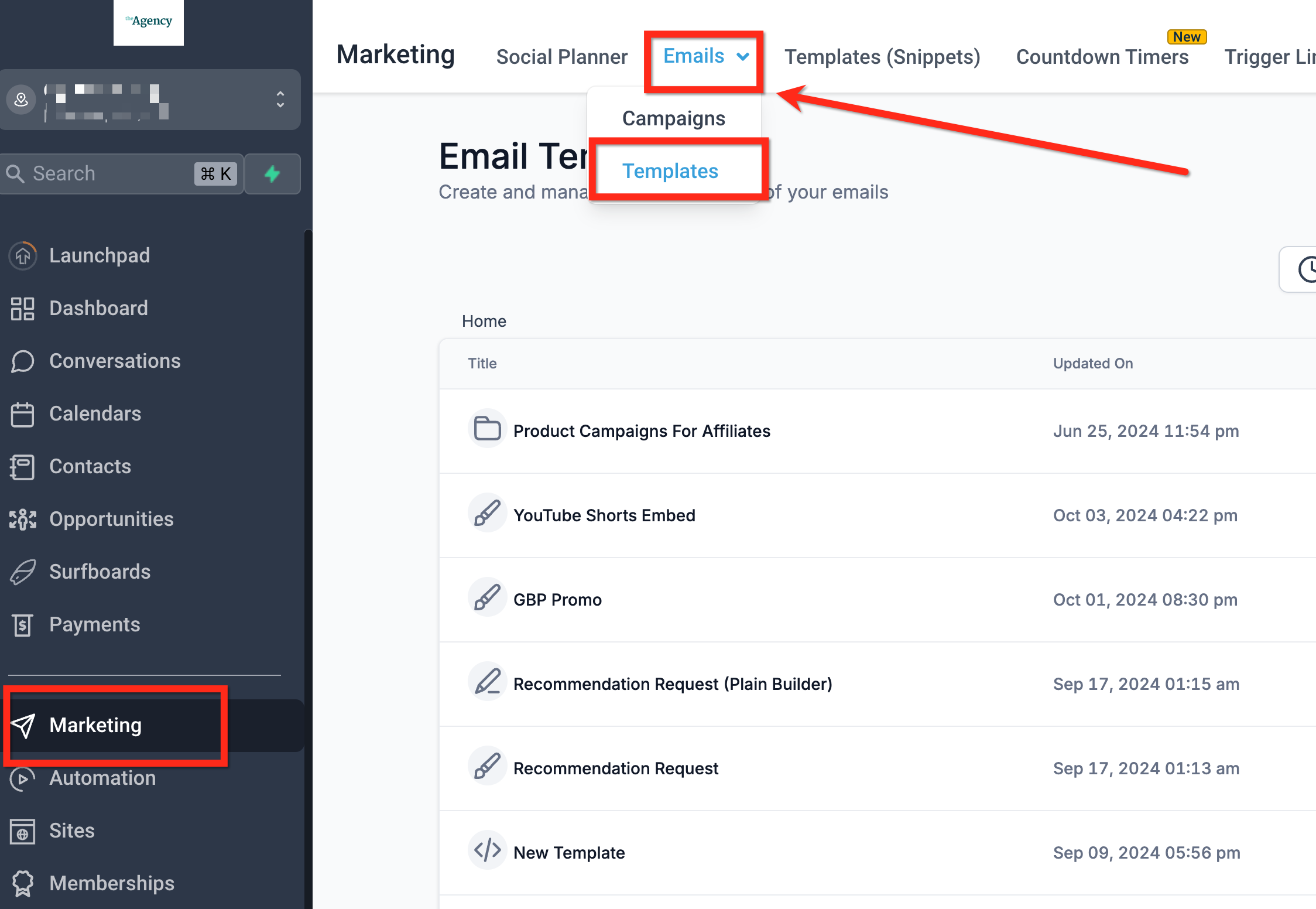This screenshot has height=909, width=1316.
Task: Expand the account switcher dropdown
Action: [280, 100]
